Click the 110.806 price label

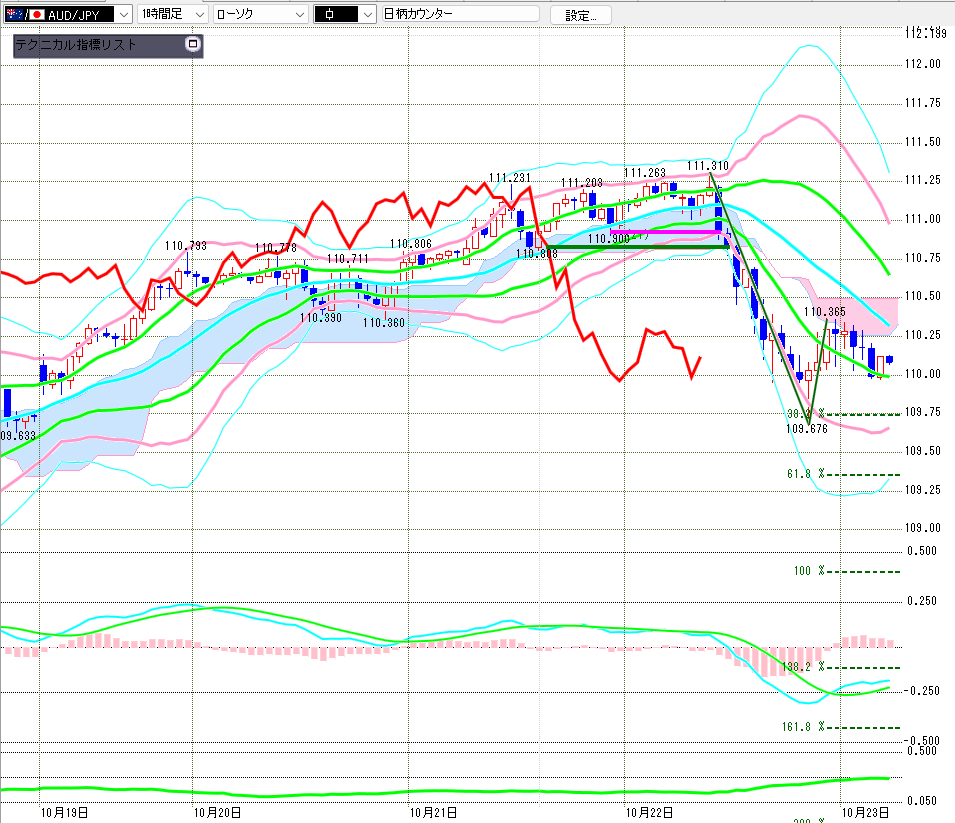pyautogui.click(x=411, y=244)
